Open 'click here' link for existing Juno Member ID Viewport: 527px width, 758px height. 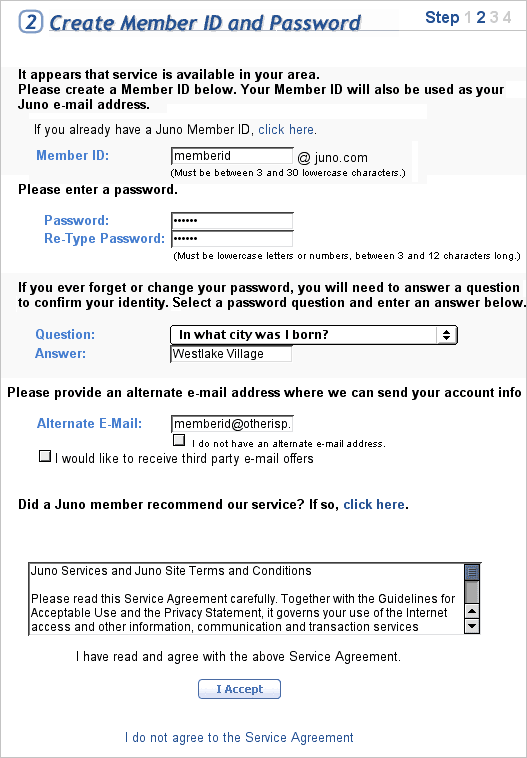pos(286,130)
